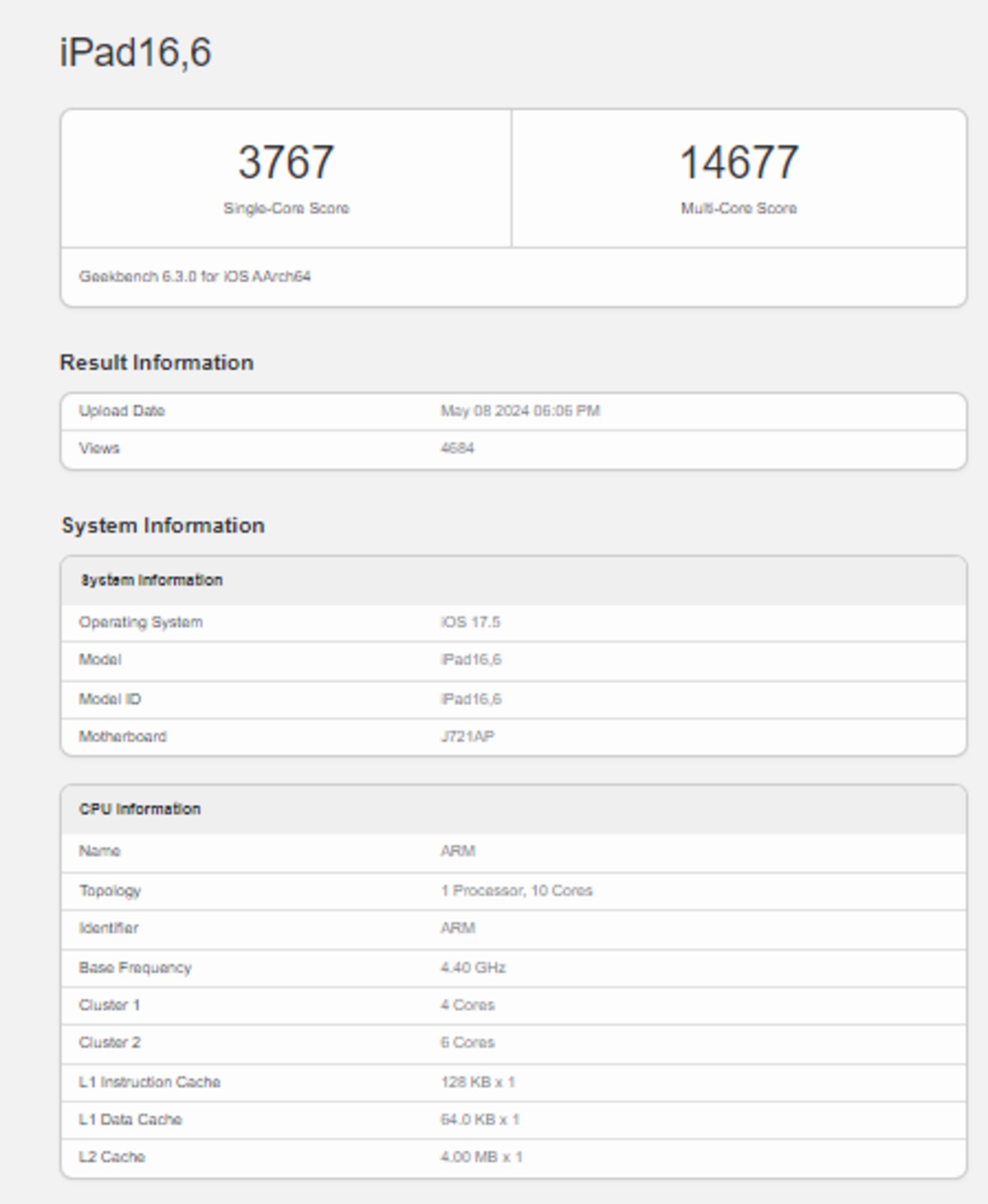Image resolution: width=988 pixels, height=1204 pixels.
Task: Click the L1 Instruction Cache 128 KB value
Action: pyautogui.click(x=478, y=1082)
